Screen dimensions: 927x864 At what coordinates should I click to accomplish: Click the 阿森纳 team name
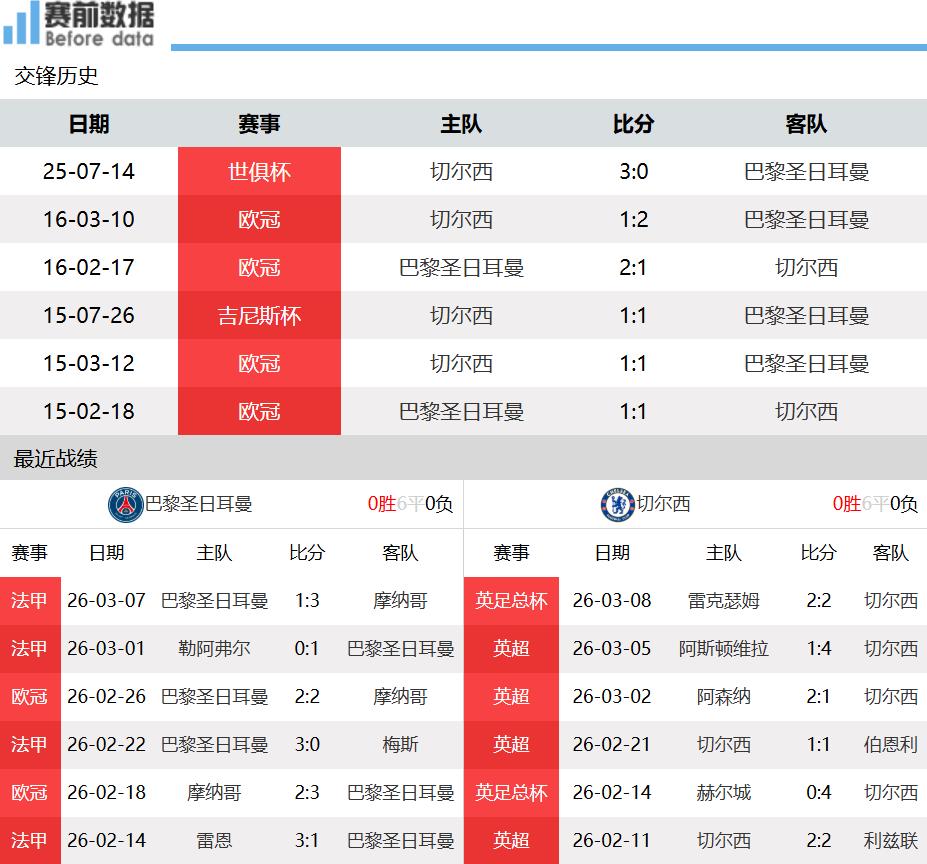point(723,697)
